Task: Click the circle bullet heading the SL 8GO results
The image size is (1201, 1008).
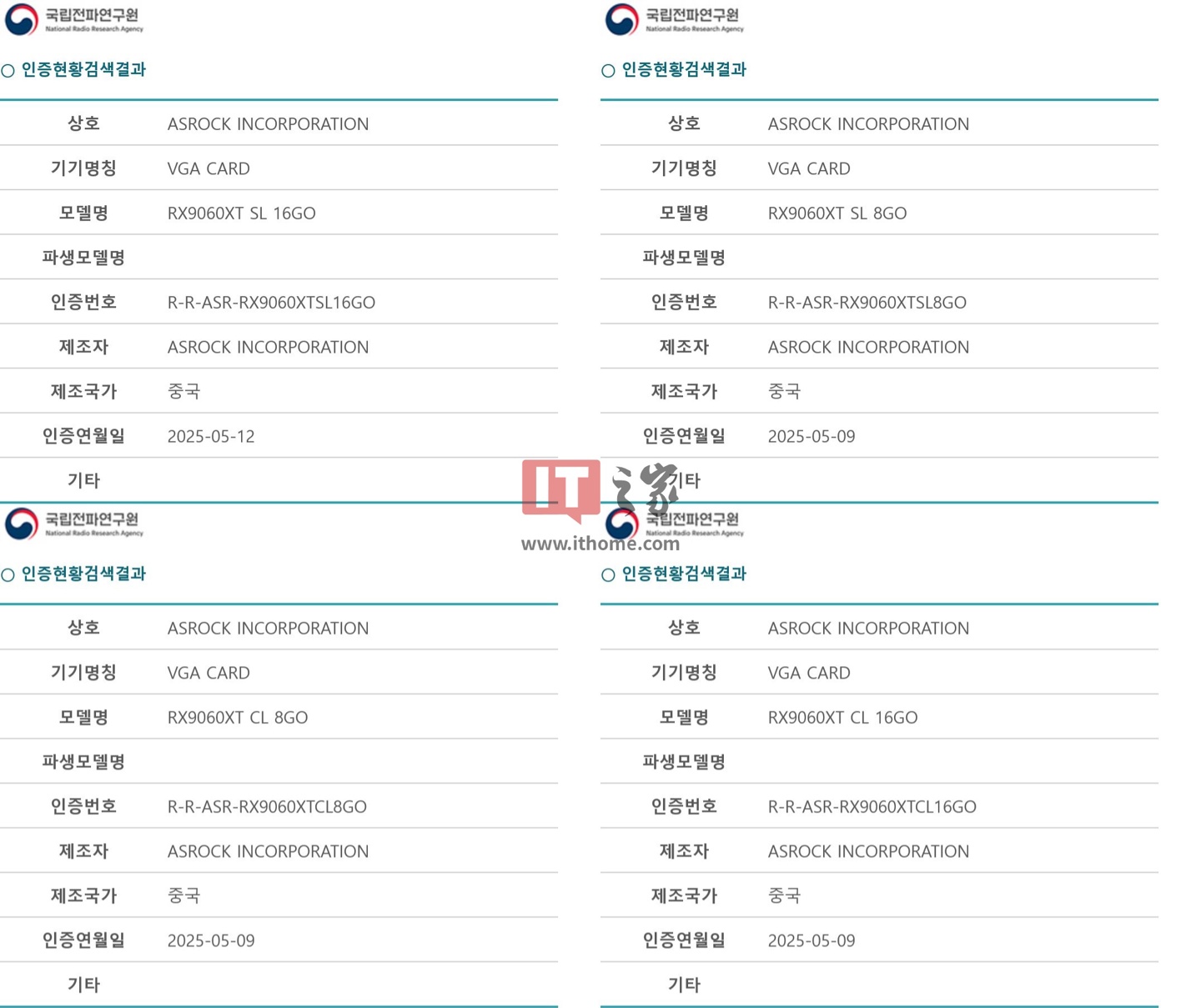Action: click(x=608, y=71)
